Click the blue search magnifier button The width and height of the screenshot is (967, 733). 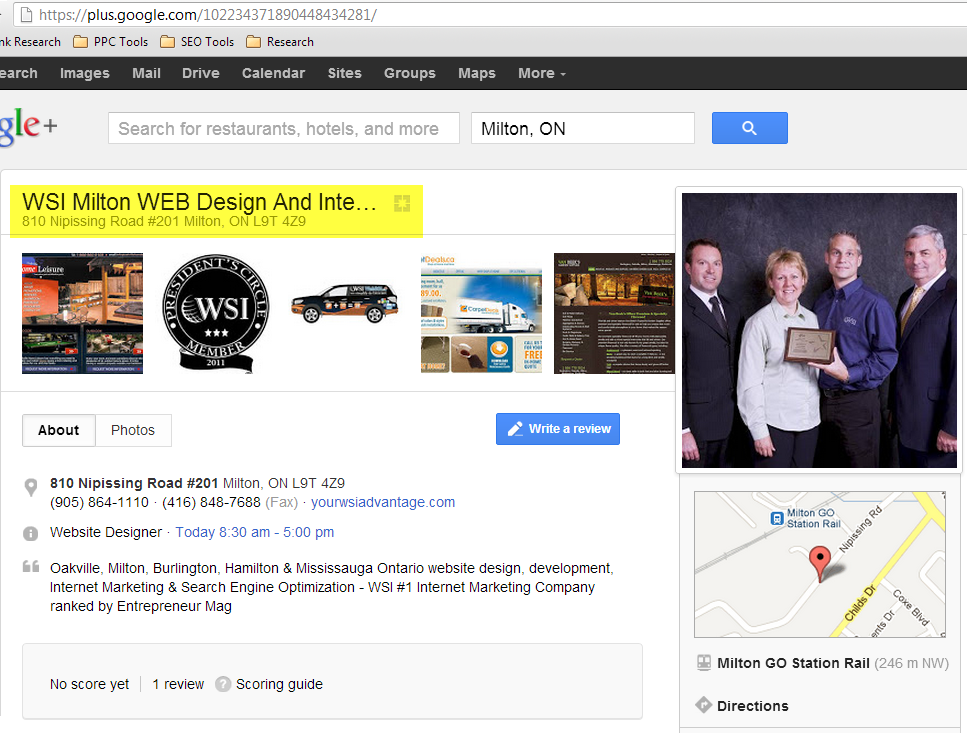pos(749,128)
